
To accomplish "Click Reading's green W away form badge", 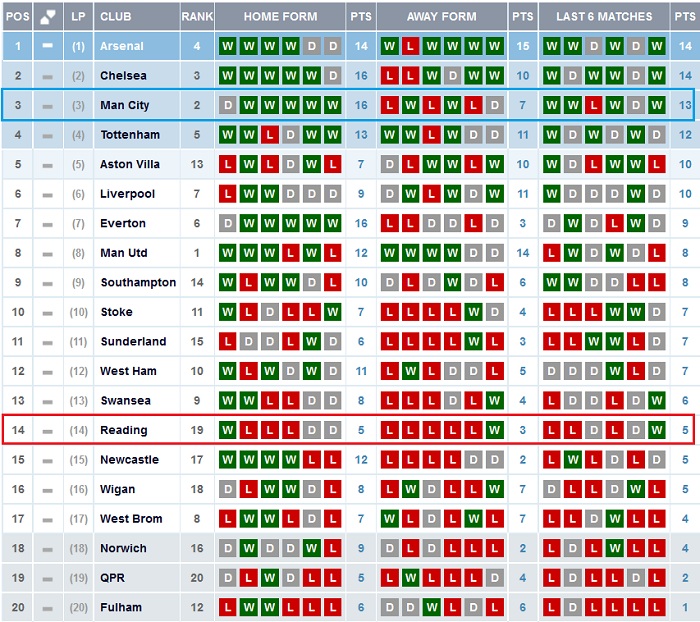I will (494, 430).
